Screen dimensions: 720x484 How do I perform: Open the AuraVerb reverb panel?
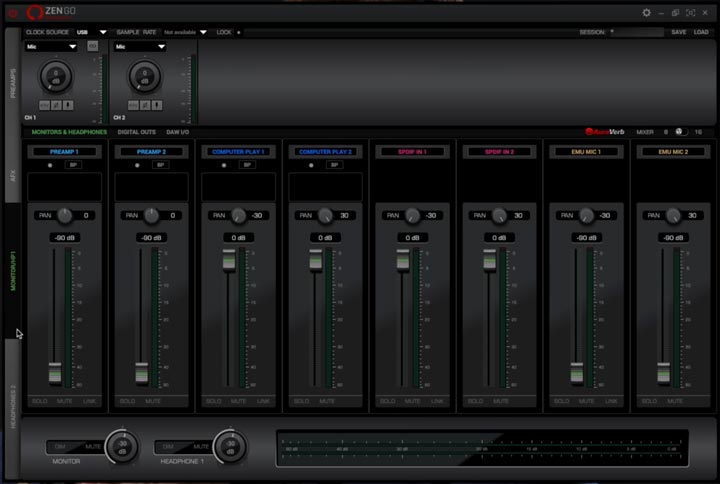[x=605, y=132]
